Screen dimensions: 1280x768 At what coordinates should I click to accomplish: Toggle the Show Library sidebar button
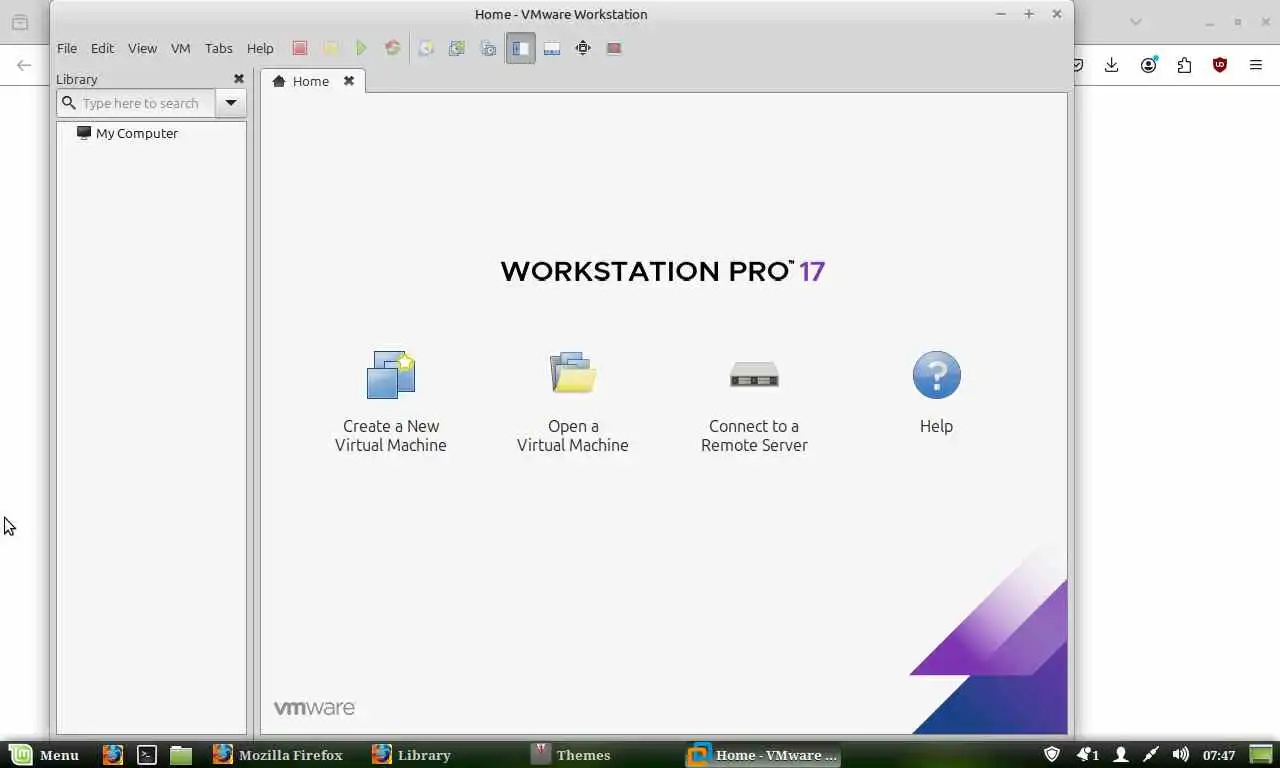tap(520, 48)
